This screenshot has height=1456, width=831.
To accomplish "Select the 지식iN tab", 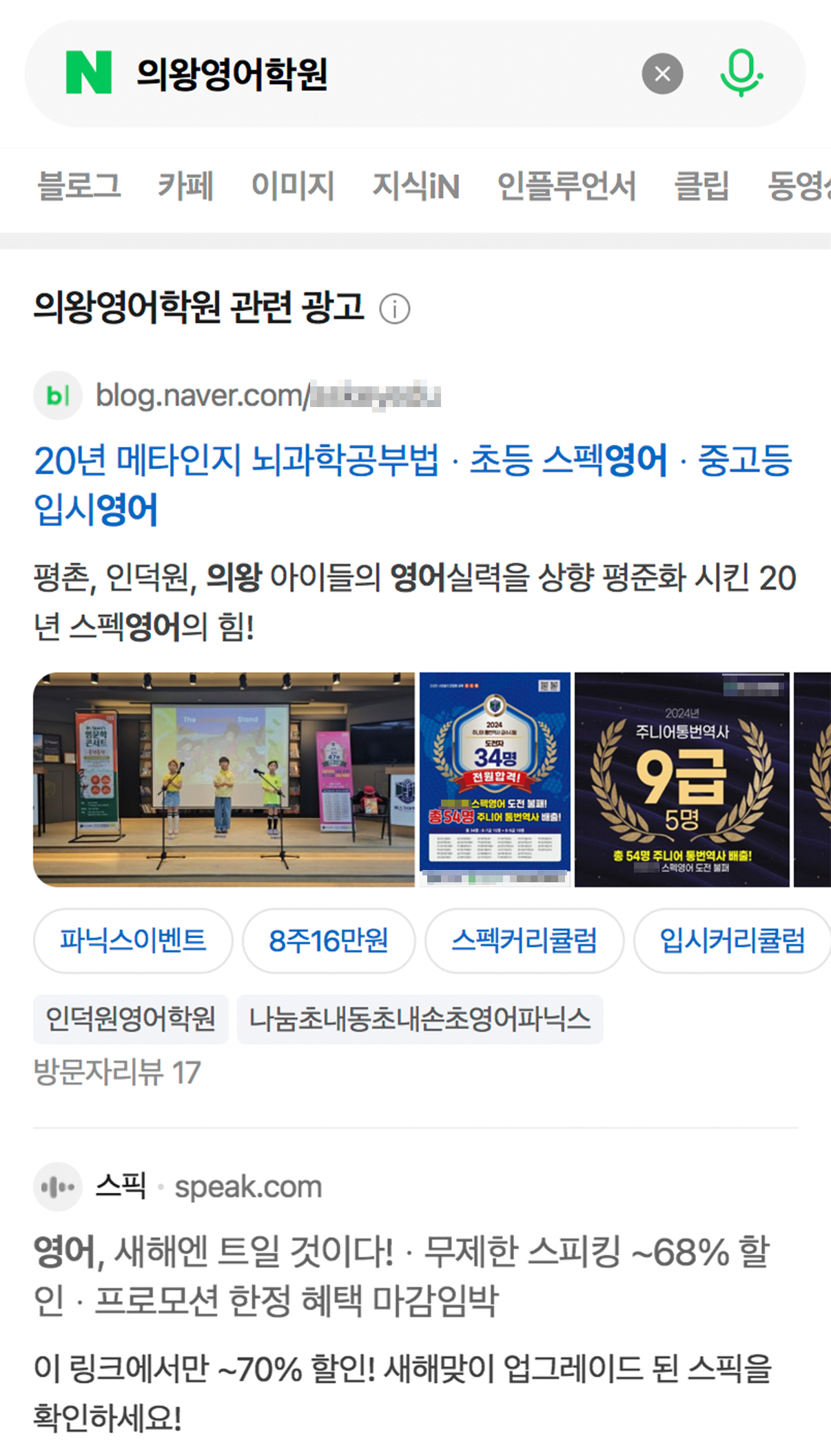I will tap(416, 186).
